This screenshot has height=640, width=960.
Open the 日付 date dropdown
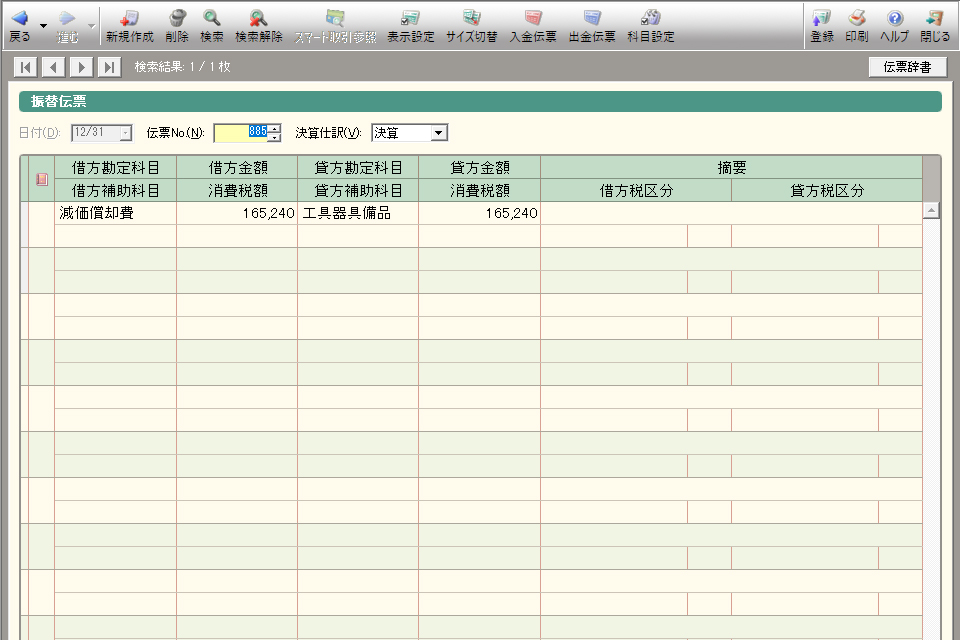coord(126,133)
